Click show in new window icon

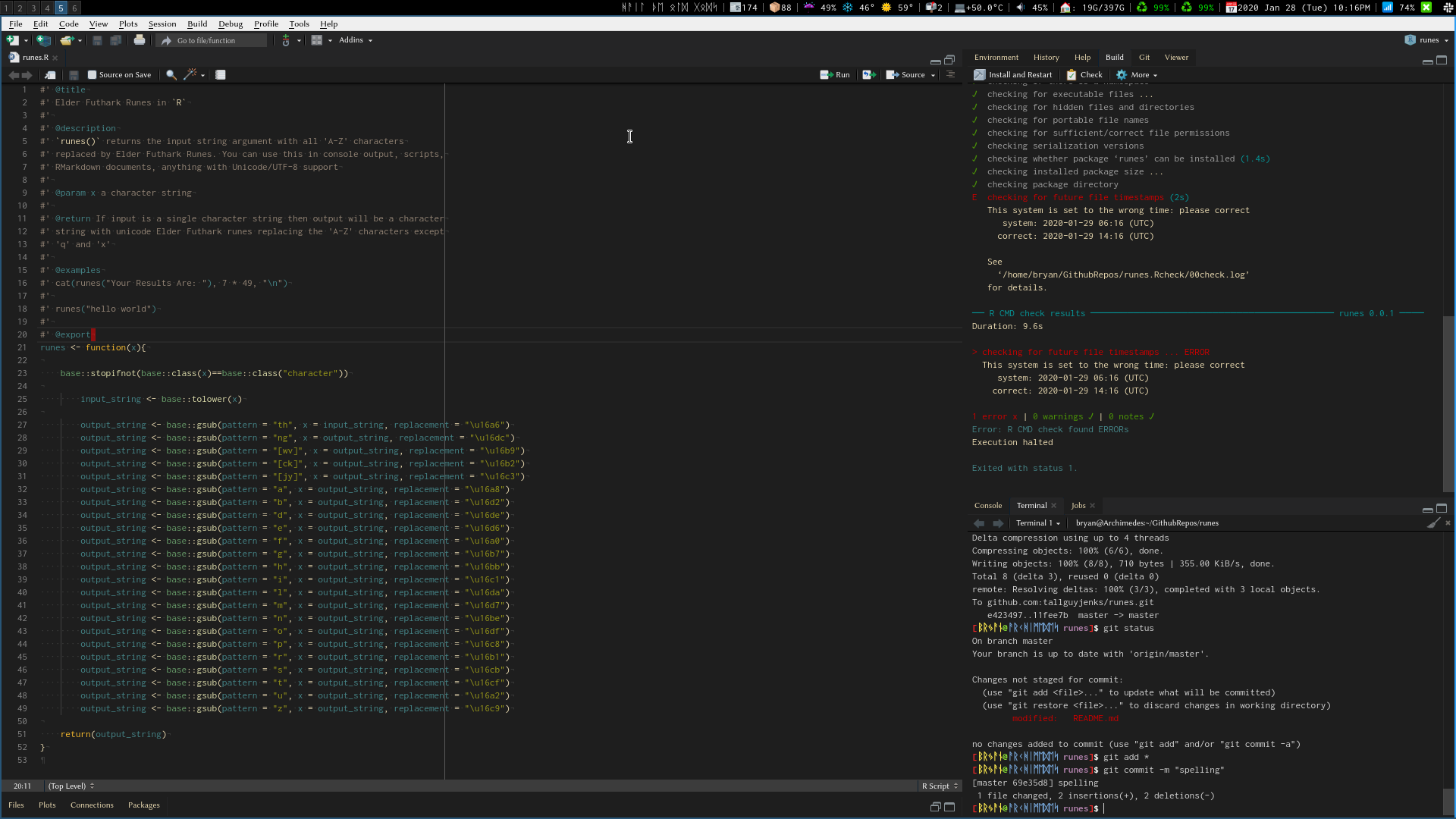(50, 75)
